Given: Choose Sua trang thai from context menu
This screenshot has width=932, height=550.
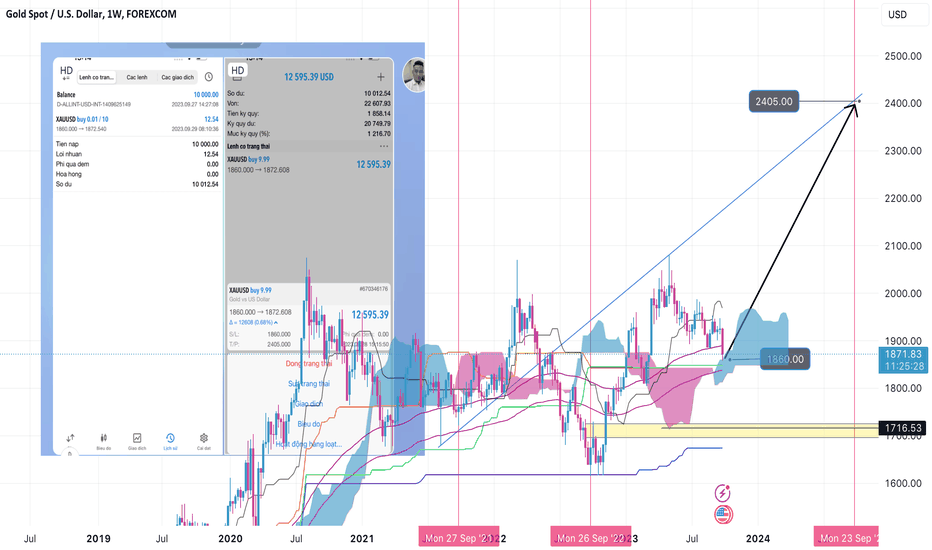Looking at the screenshot, I should (308, 384).
